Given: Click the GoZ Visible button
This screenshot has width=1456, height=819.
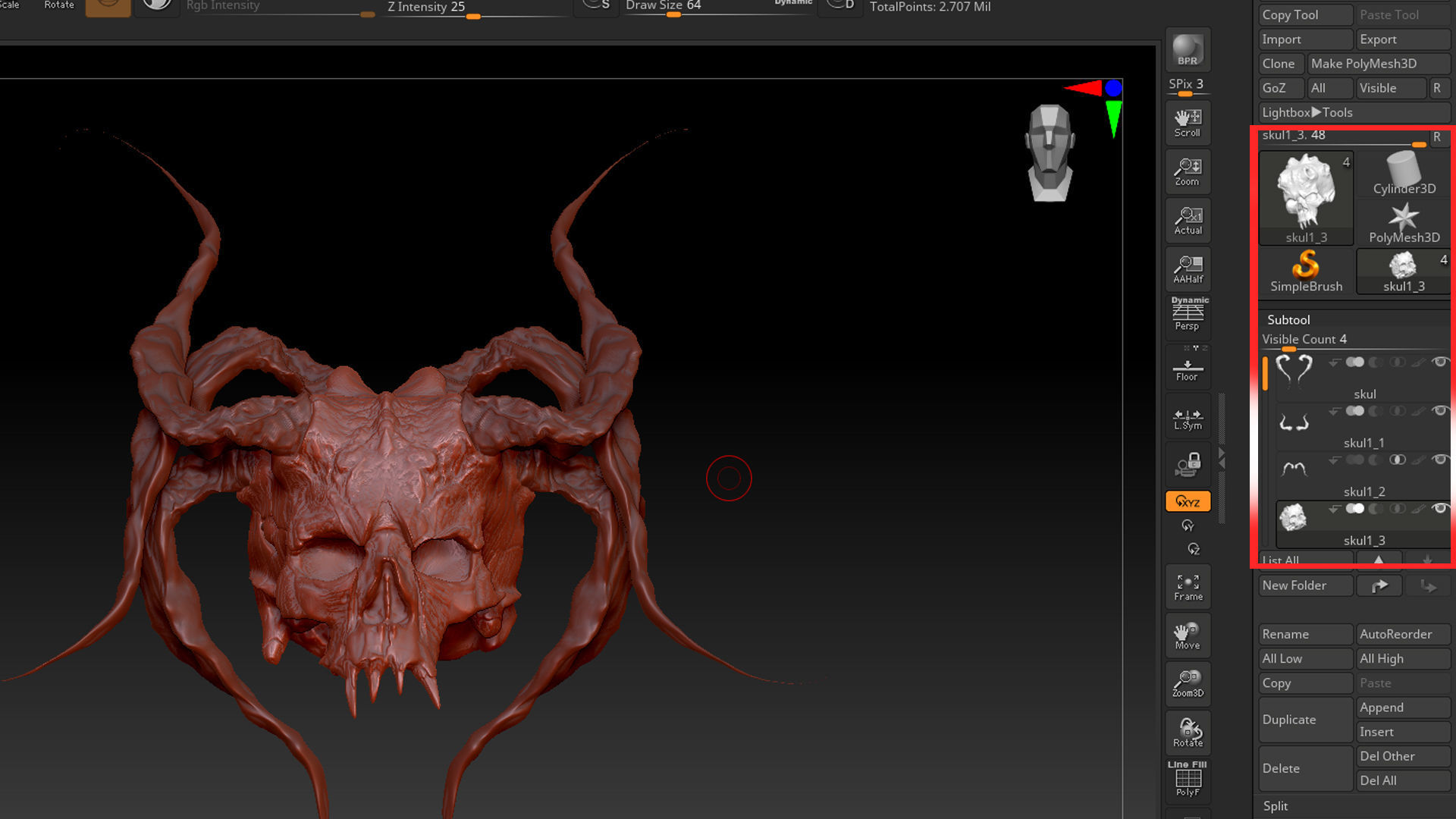Looking at the screenshot, I should click(x=1391, y=88).
